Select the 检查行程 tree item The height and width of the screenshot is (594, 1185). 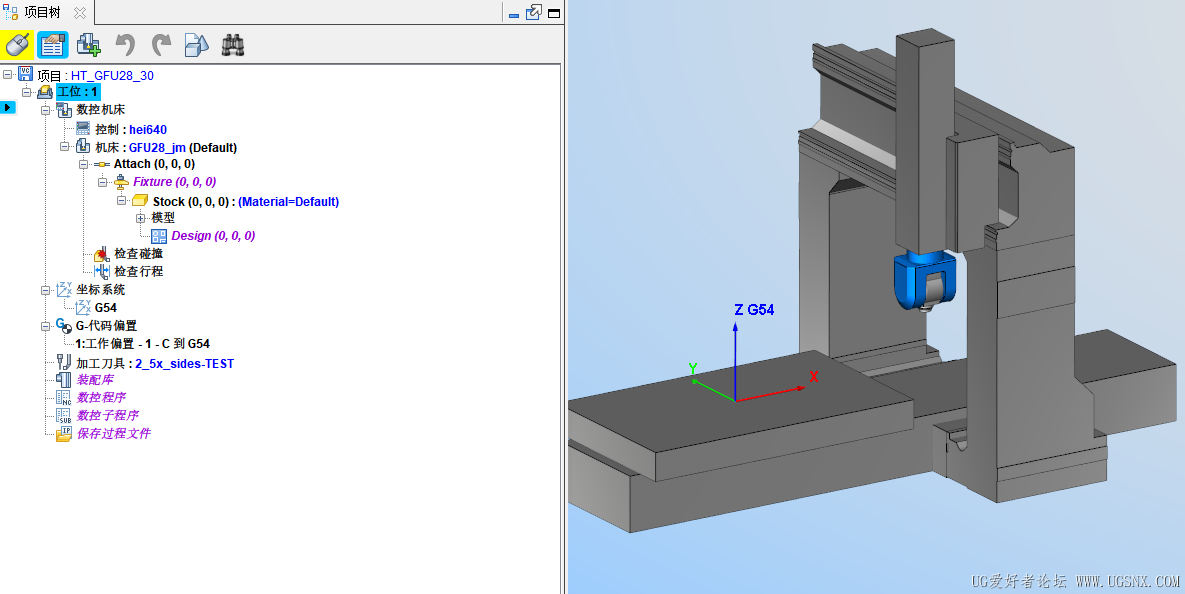(x=138, y=271)
